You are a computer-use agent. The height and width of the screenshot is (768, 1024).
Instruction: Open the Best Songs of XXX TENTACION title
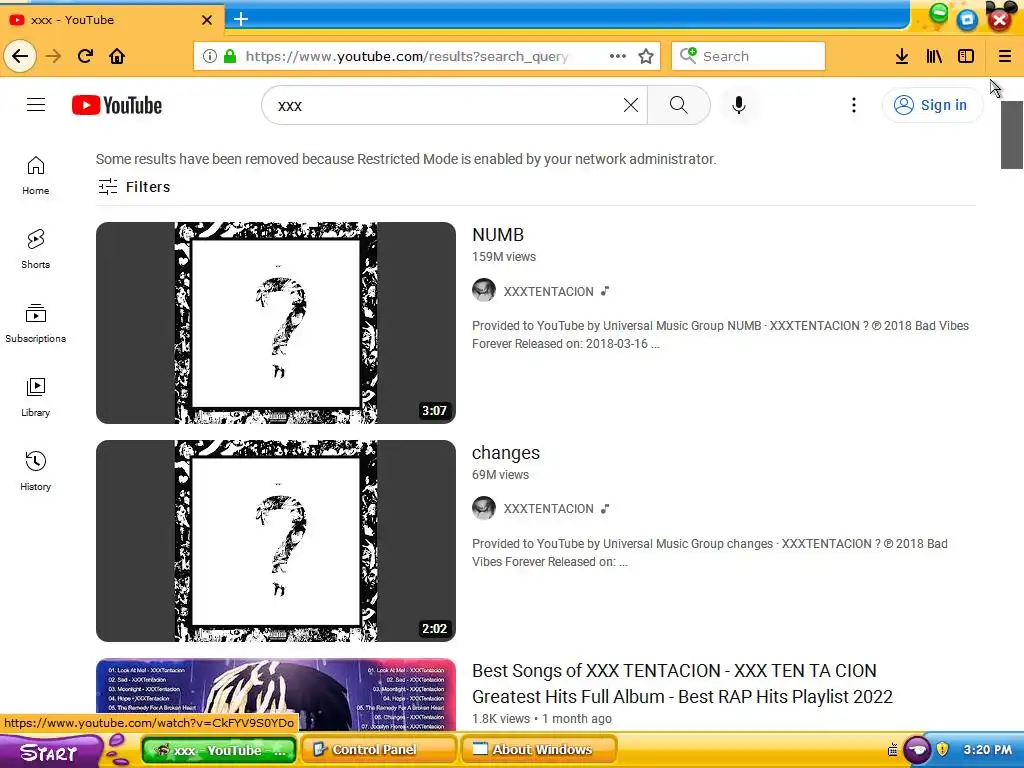point(682,684)
